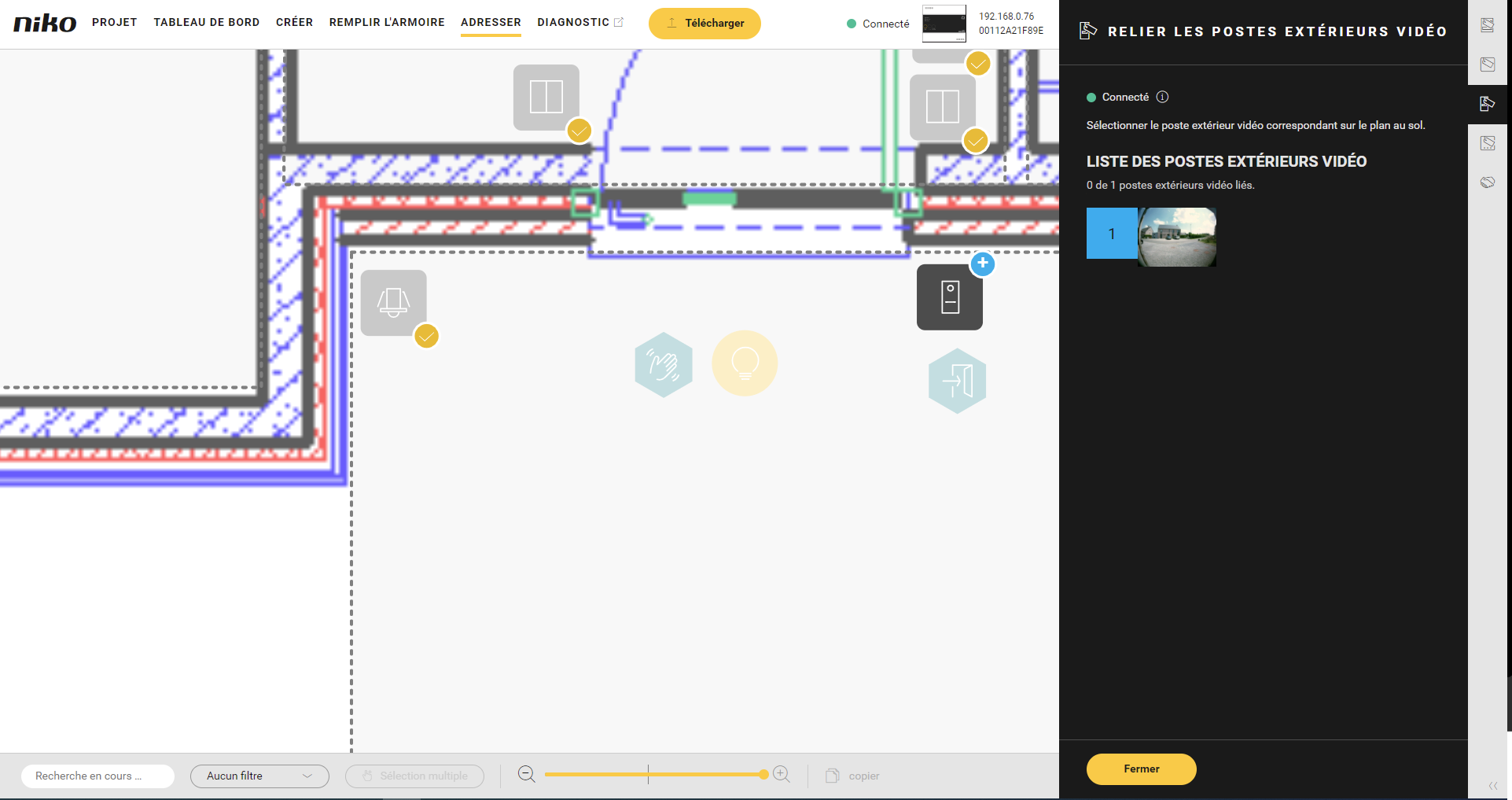Toggle Sélection multiple mode
Screen dimensions: 1512x800
pyautogui.click(x=414, y=776)
